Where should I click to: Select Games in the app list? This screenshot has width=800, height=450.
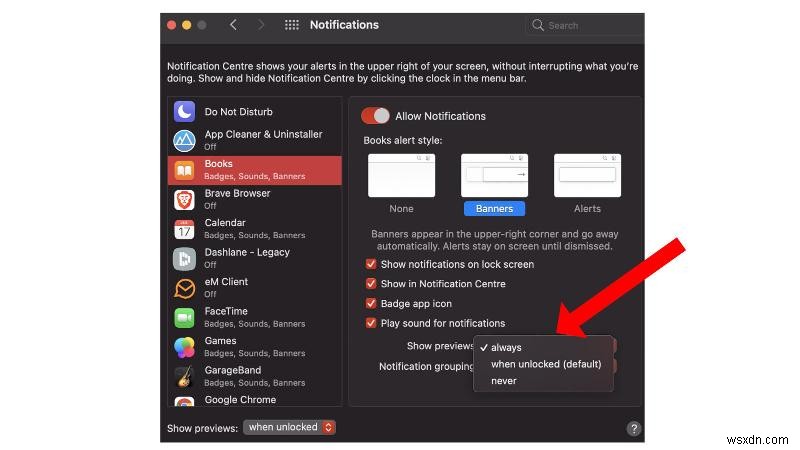coord(255,347)
